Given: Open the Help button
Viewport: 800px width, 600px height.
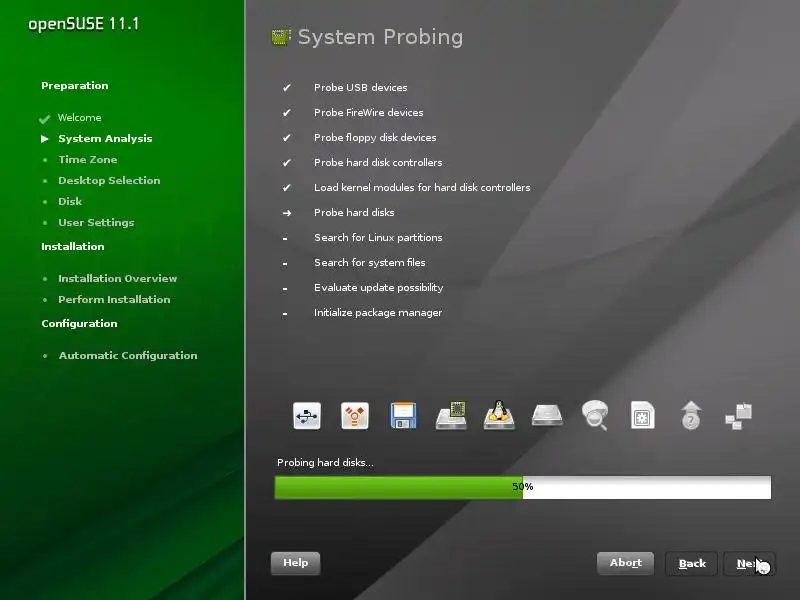Looking at the screenshot, I should (x=295, y=563).
